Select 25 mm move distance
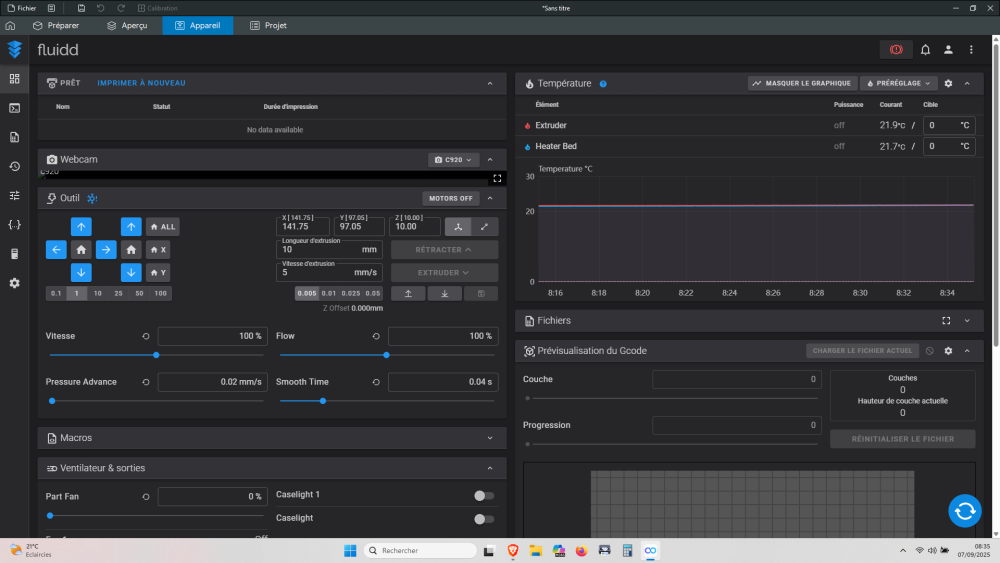 pos(119,293)
